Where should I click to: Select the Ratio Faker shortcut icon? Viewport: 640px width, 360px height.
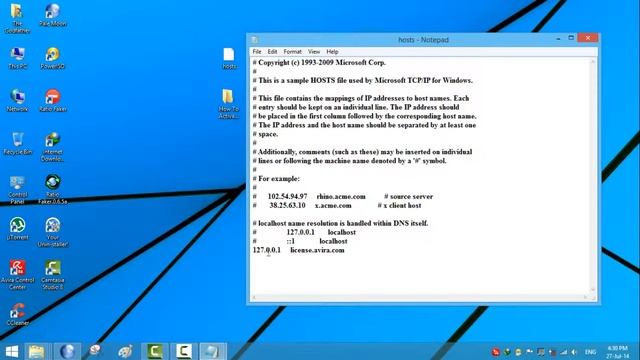point(53,101)
